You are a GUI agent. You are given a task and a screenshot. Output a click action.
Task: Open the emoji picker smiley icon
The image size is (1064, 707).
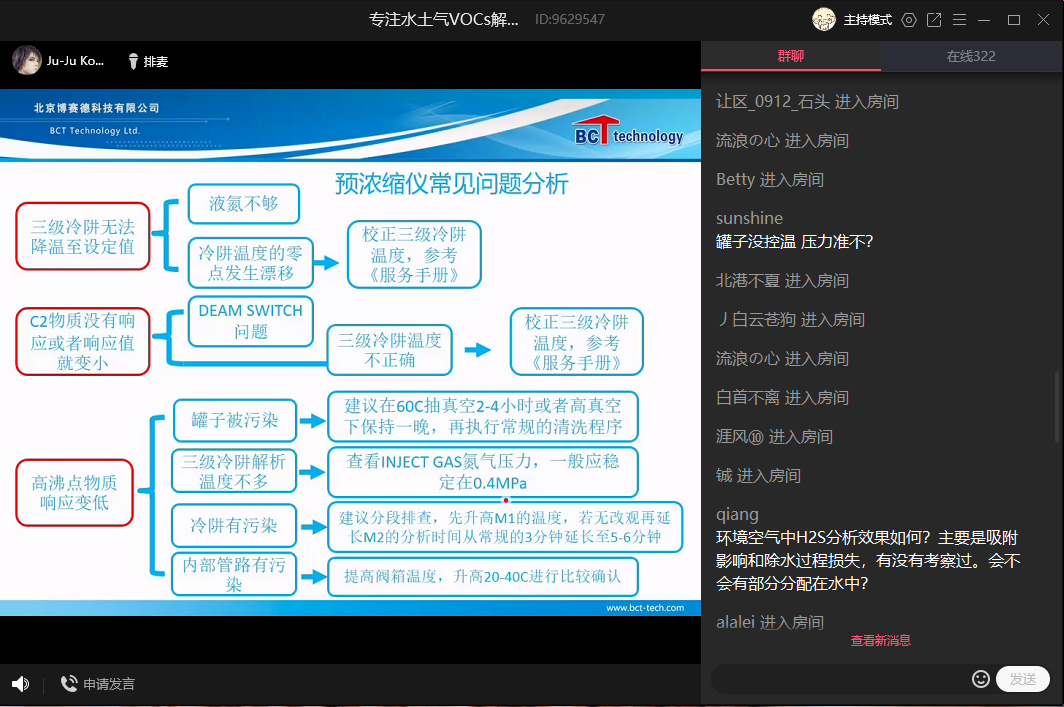pos(981,679)
